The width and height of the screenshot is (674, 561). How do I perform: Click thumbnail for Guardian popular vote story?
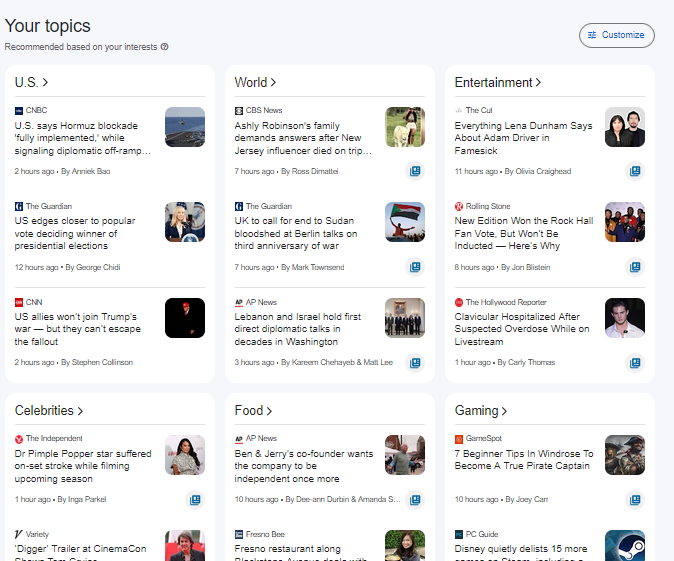click(x=184, y=222)
